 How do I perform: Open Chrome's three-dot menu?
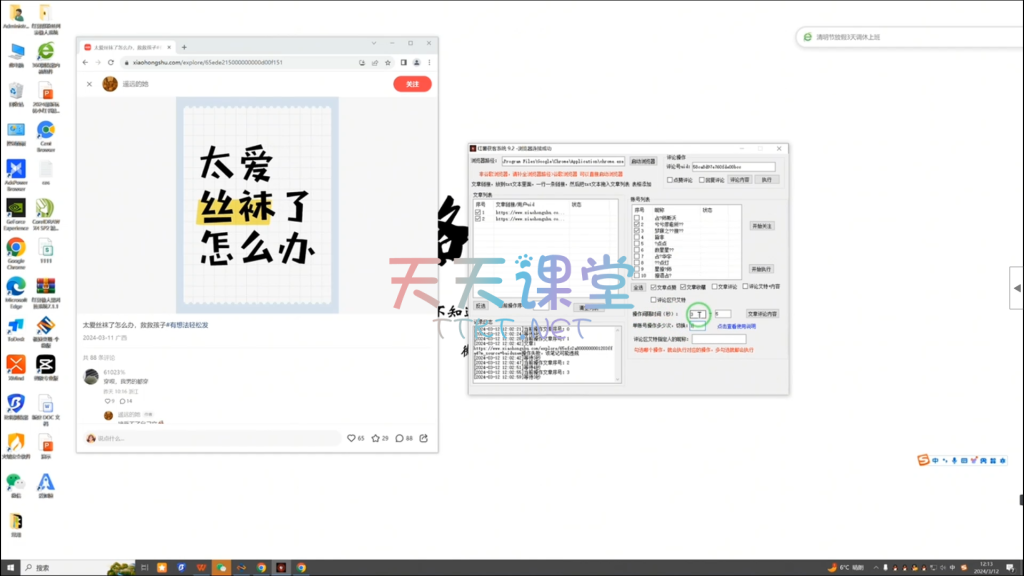[x=430, y=62]
